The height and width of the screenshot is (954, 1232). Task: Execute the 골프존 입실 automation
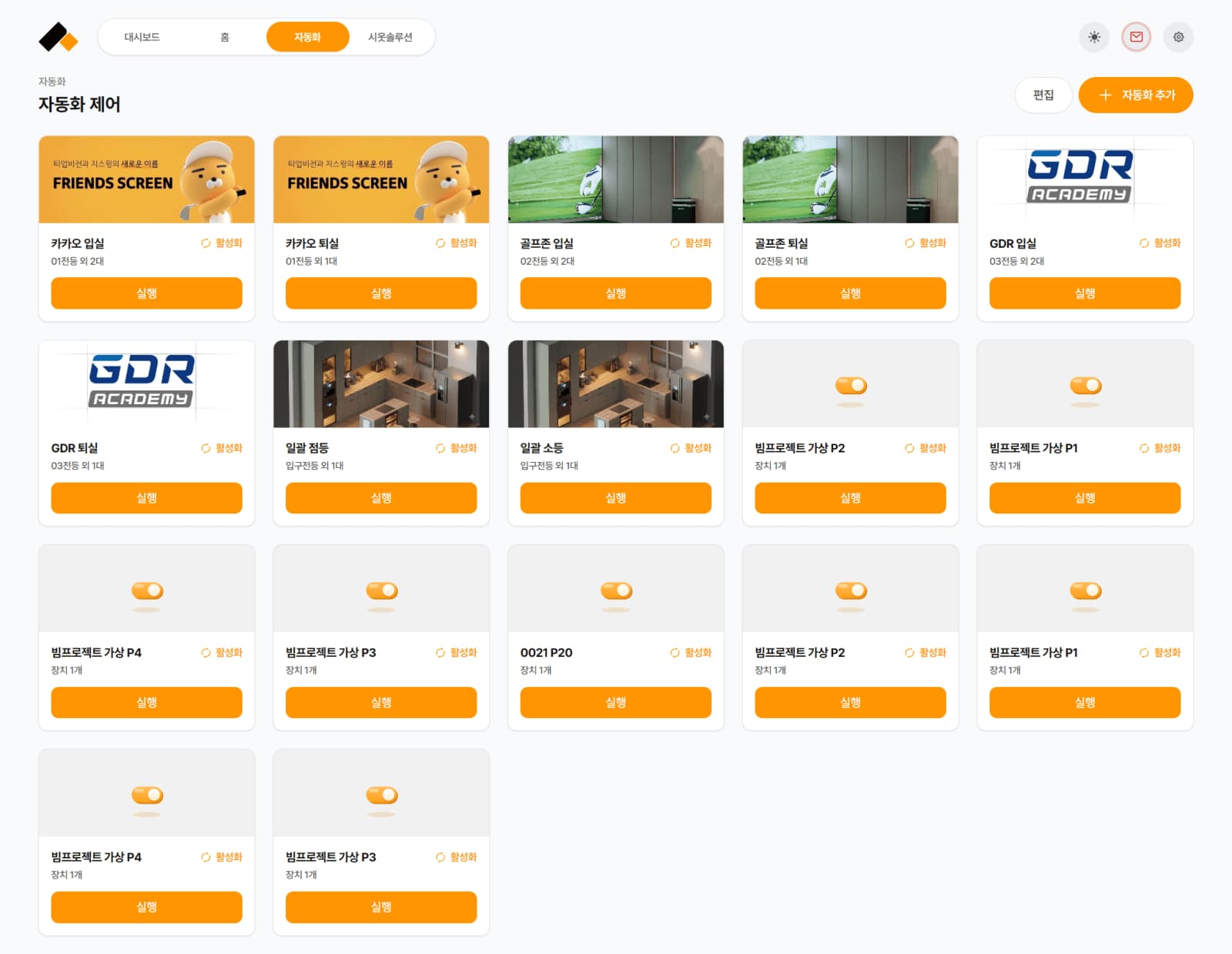tap(616, 293)
